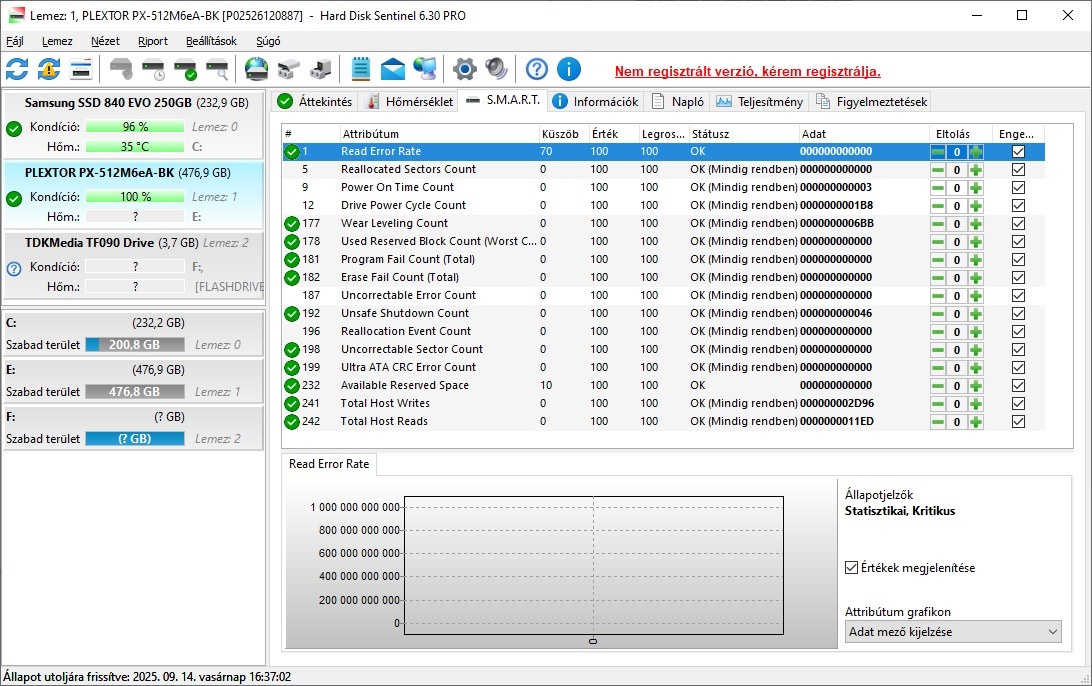This screenshot has height=686, width=1092.
Task: Click the C: free space bar 200,8 GB
Action: pyautogui.click(x=134, y=345)
